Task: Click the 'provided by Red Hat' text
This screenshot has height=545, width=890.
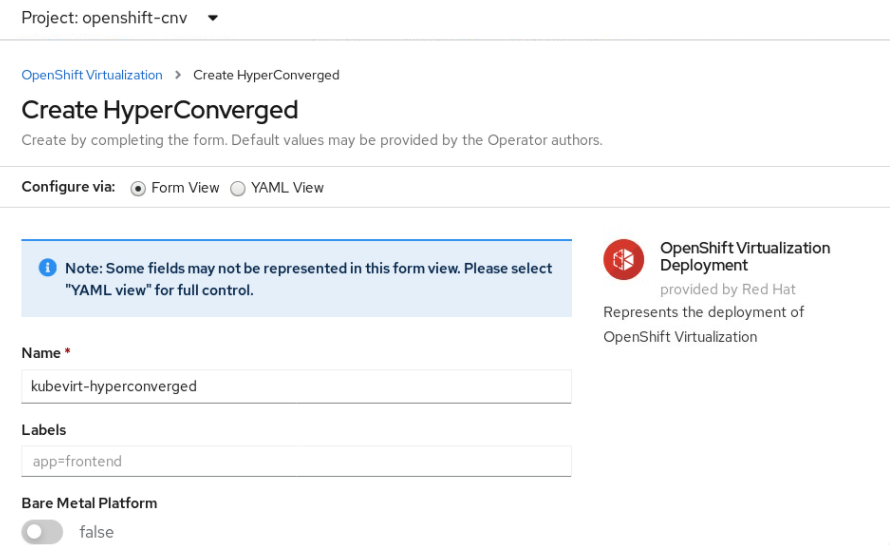Action: 728,290
